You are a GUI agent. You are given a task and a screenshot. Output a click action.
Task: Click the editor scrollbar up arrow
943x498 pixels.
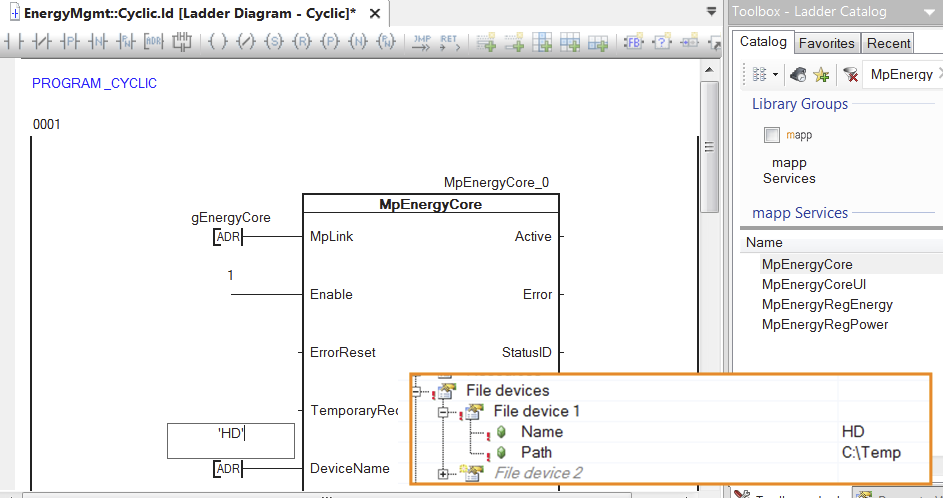point(710,69)
